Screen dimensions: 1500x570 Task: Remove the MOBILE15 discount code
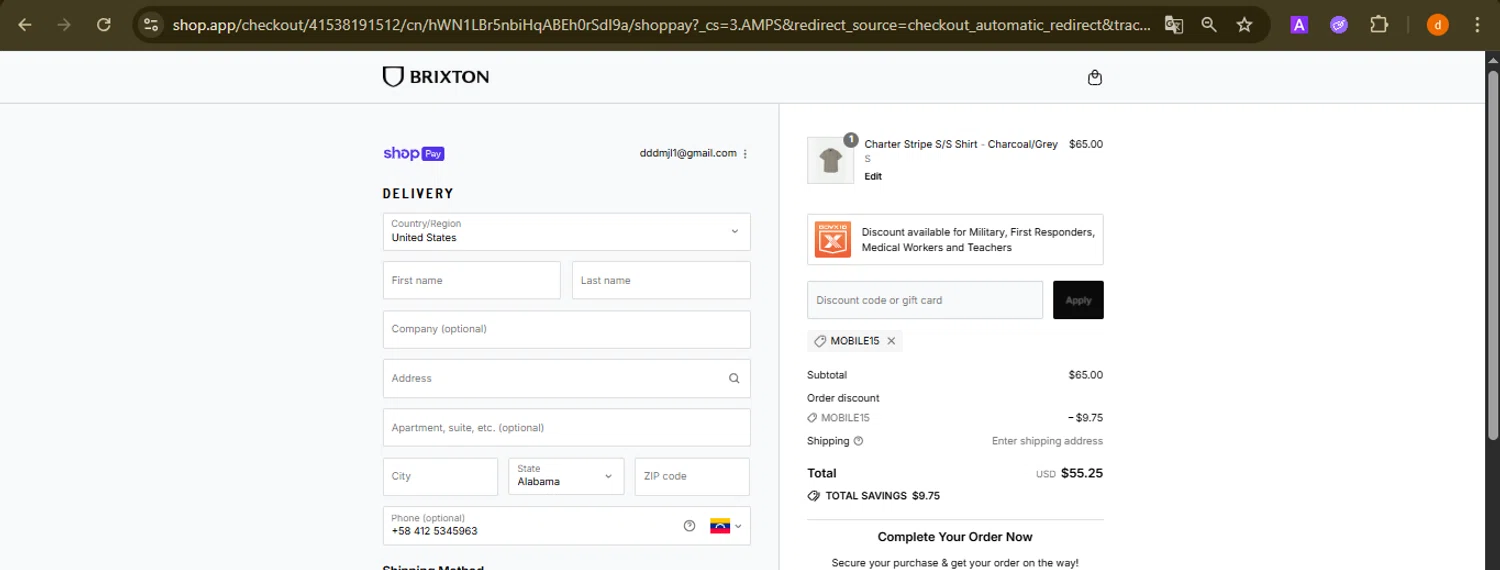tap(891, 341)
